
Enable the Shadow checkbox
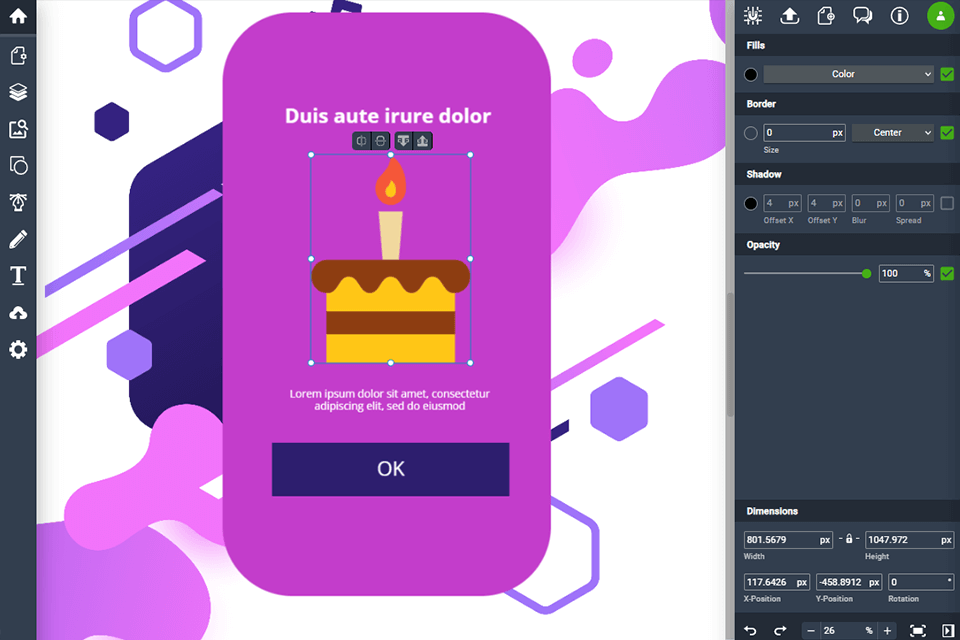tap(947, 203)
